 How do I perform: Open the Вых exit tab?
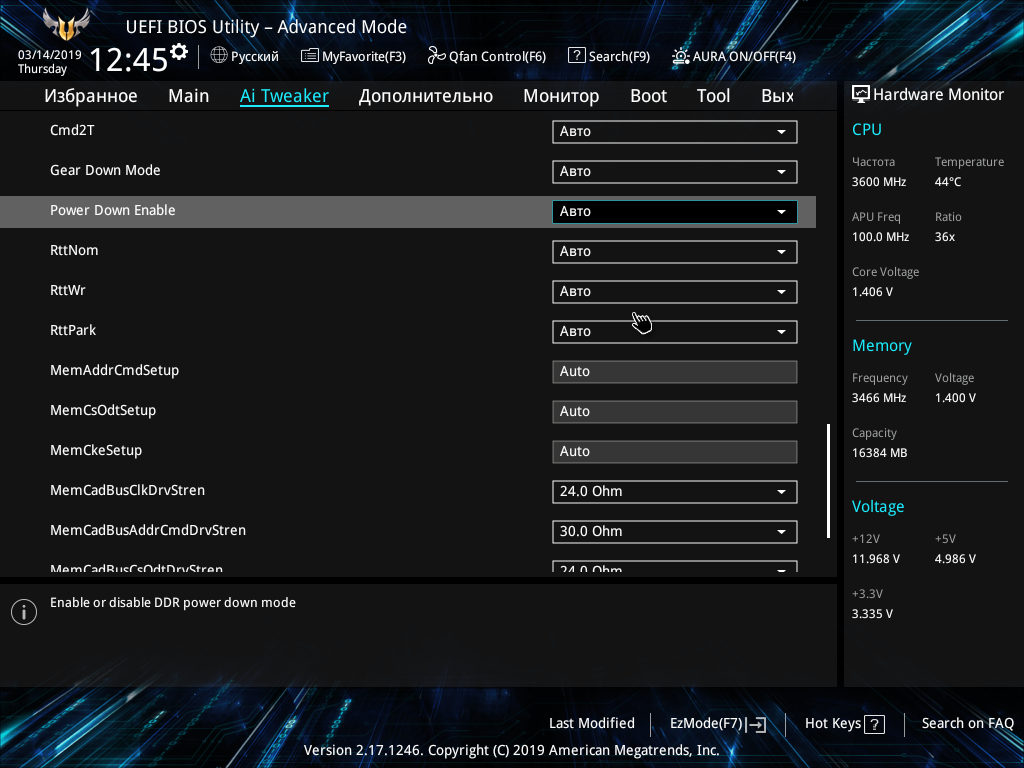(x=778, y=96)
